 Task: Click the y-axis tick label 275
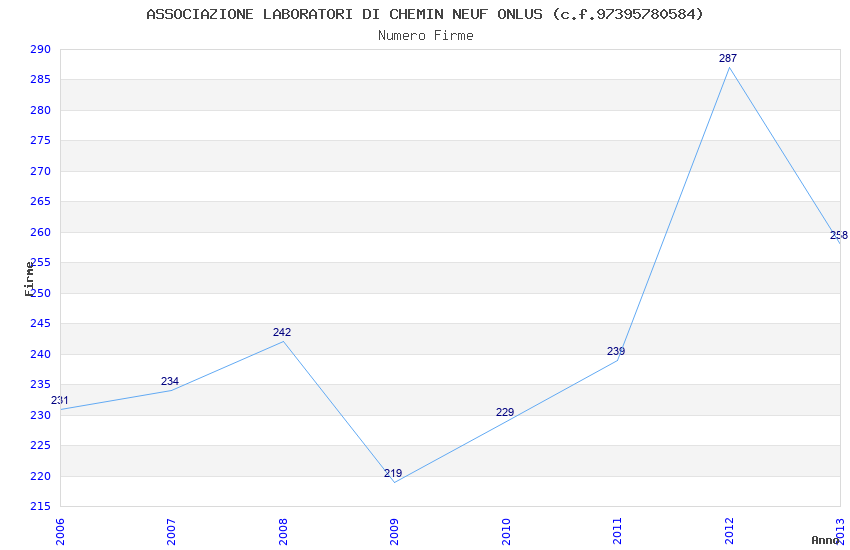(x=40, y=140)
